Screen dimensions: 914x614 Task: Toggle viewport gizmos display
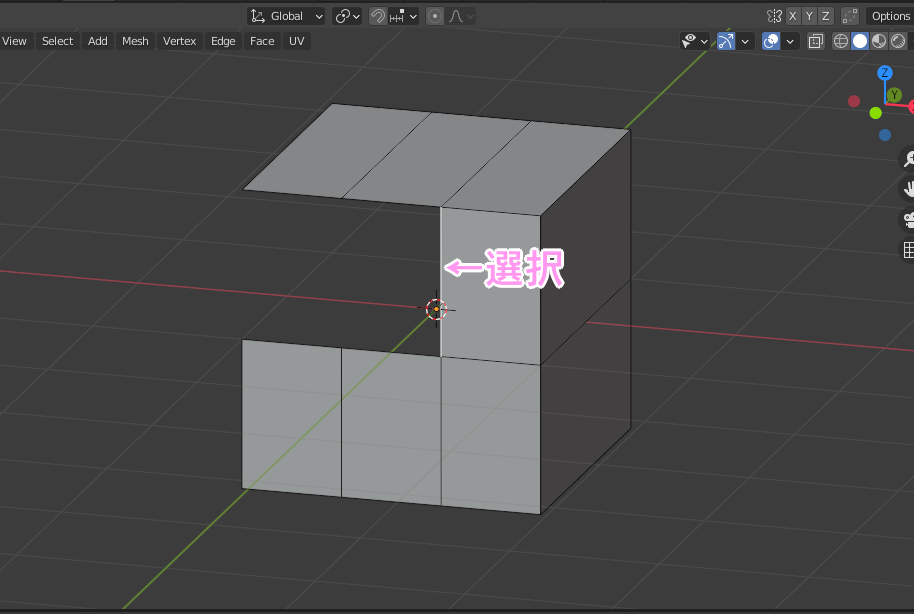[x=726, y=41]
